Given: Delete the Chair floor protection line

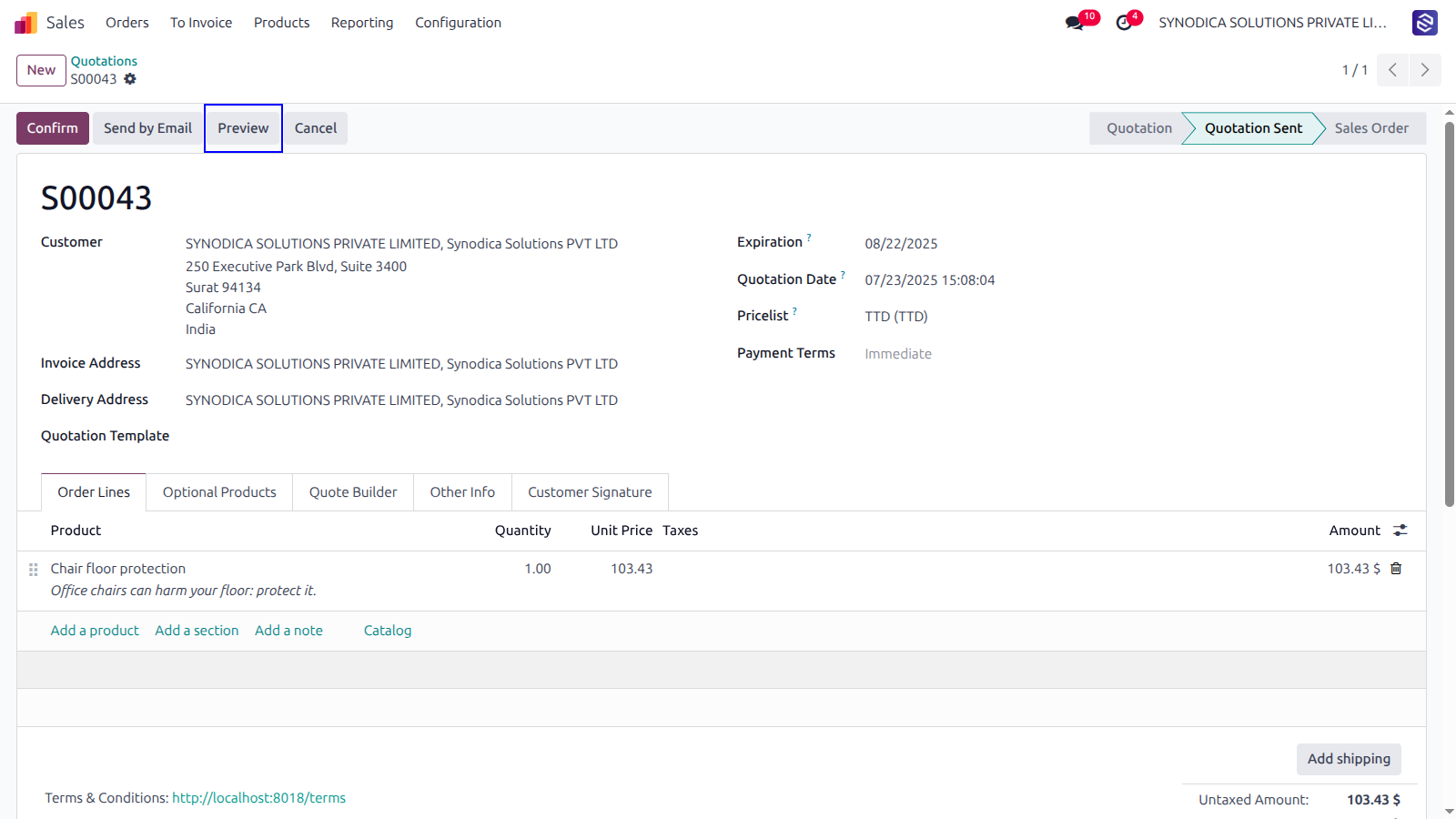Looking at the screenshot, I should pyautogui.click(x=1396, y=569).
